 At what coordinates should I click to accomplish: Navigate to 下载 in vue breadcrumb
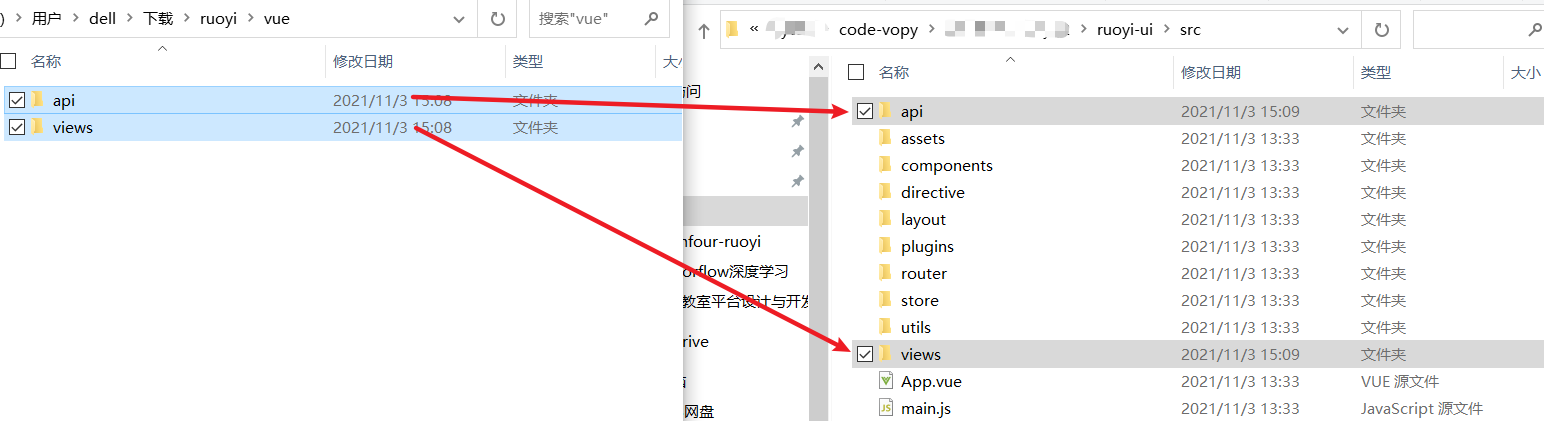pyautogui.click(x=159, y=18)
